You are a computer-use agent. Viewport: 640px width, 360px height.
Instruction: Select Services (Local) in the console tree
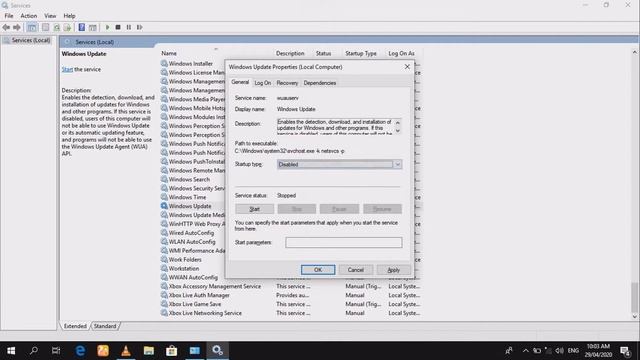coord(31,40)
